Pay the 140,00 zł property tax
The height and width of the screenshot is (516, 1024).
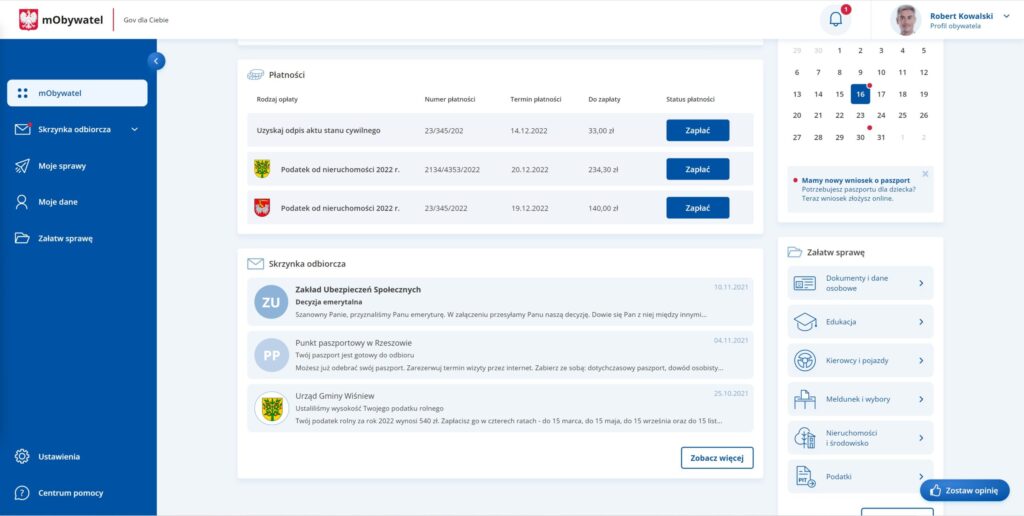coord(697,208)
